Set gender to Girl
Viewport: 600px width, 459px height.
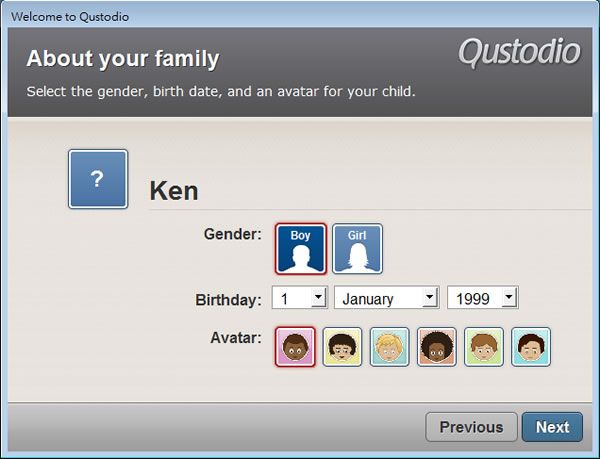tap(357, 248)
